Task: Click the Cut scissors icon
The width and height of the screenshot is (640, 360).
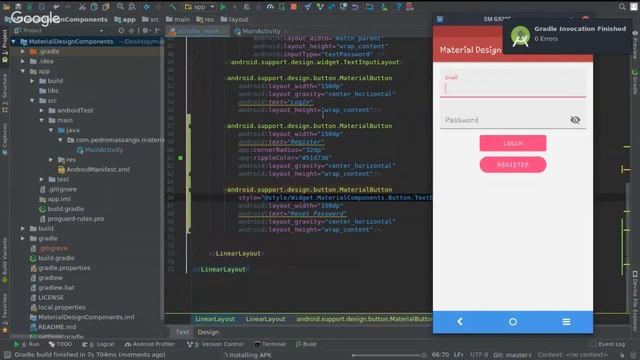Action: pos(82,7)
